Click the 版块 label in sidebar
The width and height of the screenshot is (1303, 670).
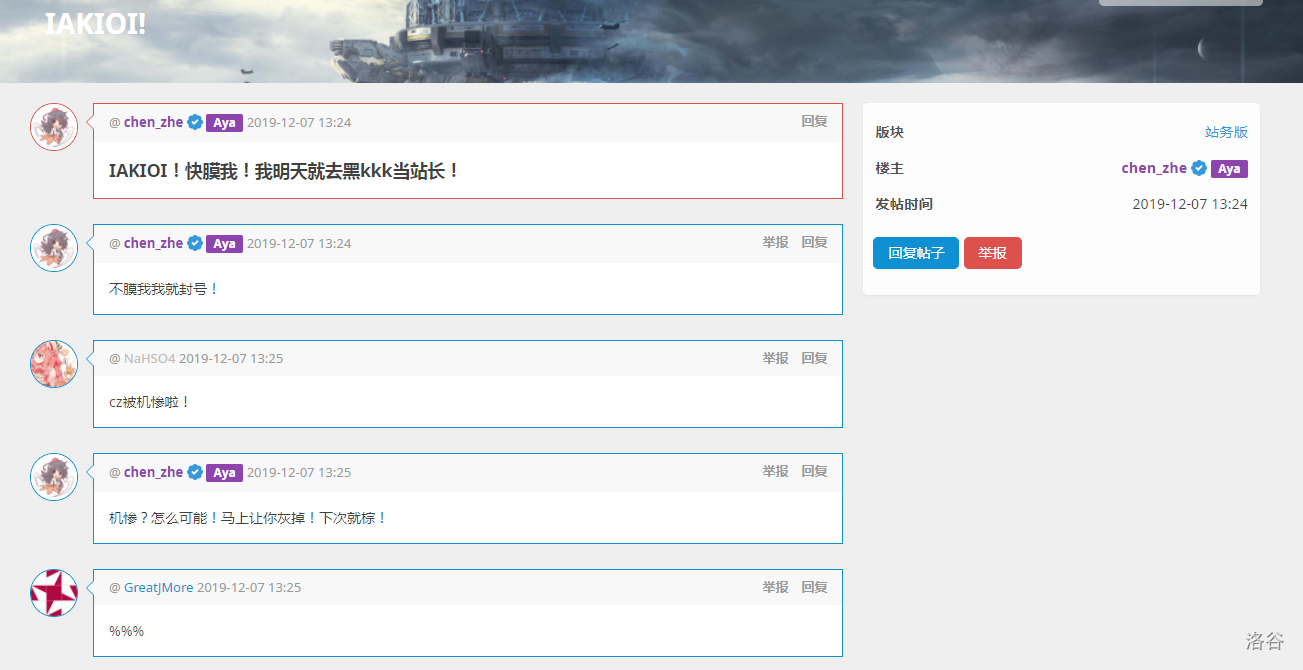889,132
